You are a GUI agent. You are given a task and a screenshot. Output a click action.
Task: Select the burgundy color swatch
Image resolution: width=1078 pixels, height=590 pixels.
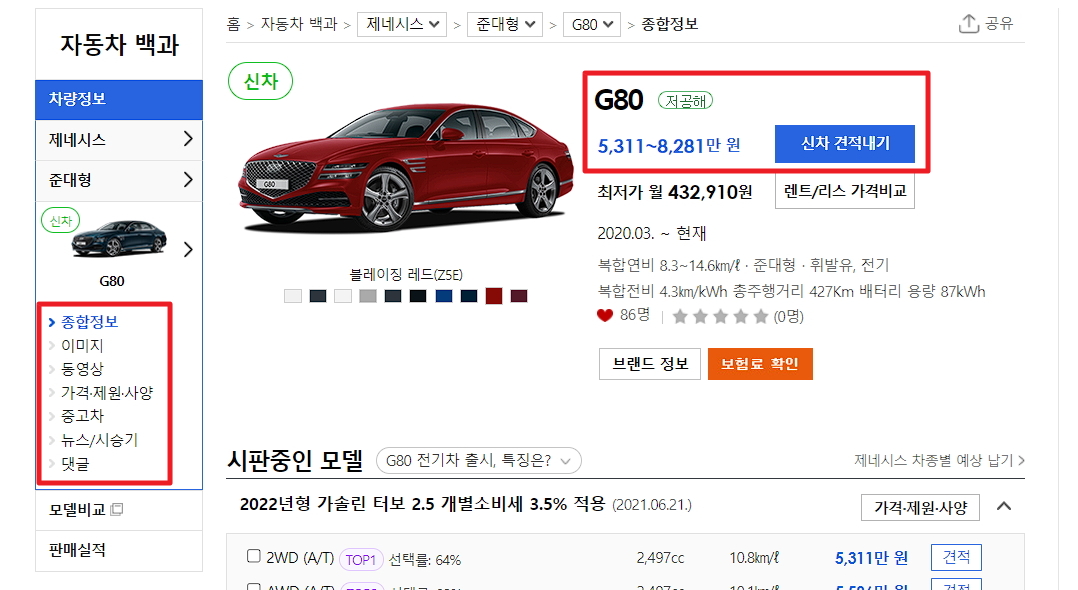click(x=519, y=296)
